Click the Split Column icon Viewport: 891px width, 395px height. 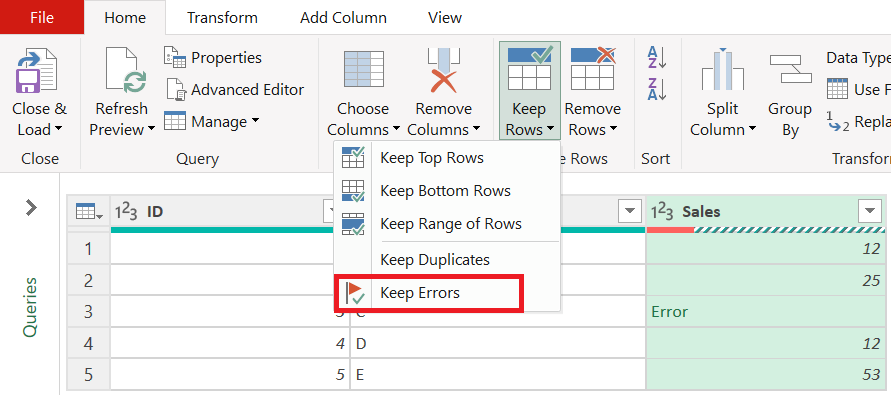(723, 69)
